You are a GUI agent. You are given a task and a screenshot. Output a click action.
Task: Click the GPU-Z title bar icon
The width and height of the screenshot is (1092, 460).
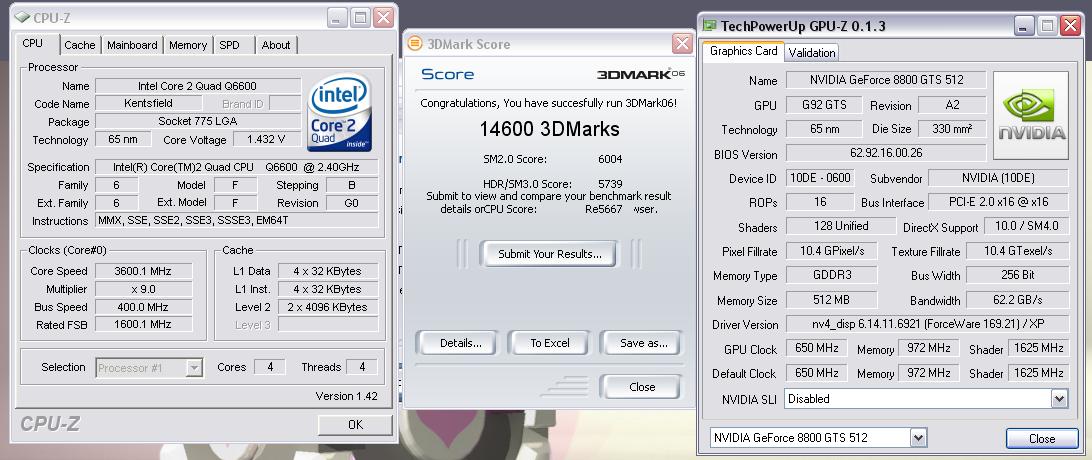[x=709, y=26]
